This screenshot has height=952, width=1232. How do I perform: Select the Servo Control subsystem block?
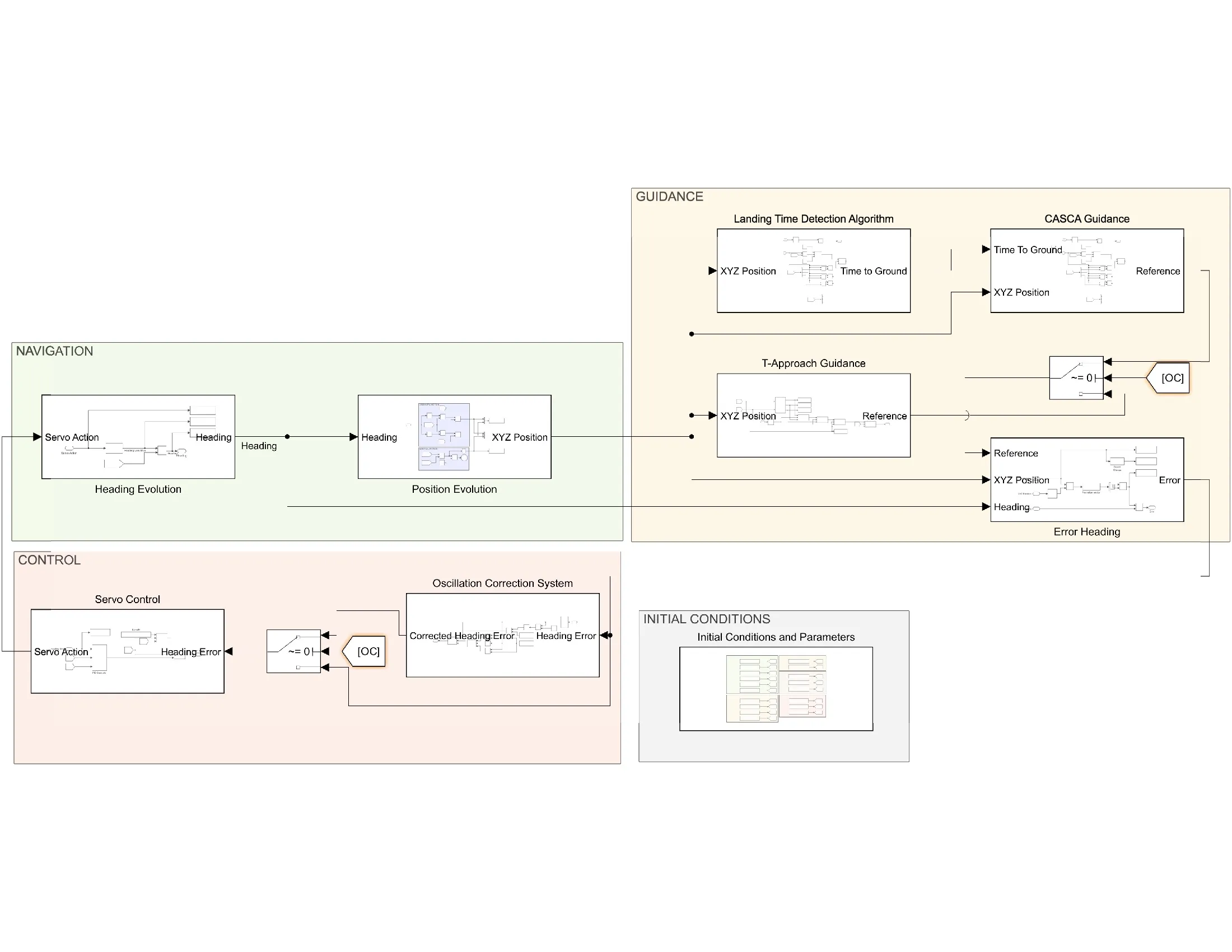tap(128, 651)
